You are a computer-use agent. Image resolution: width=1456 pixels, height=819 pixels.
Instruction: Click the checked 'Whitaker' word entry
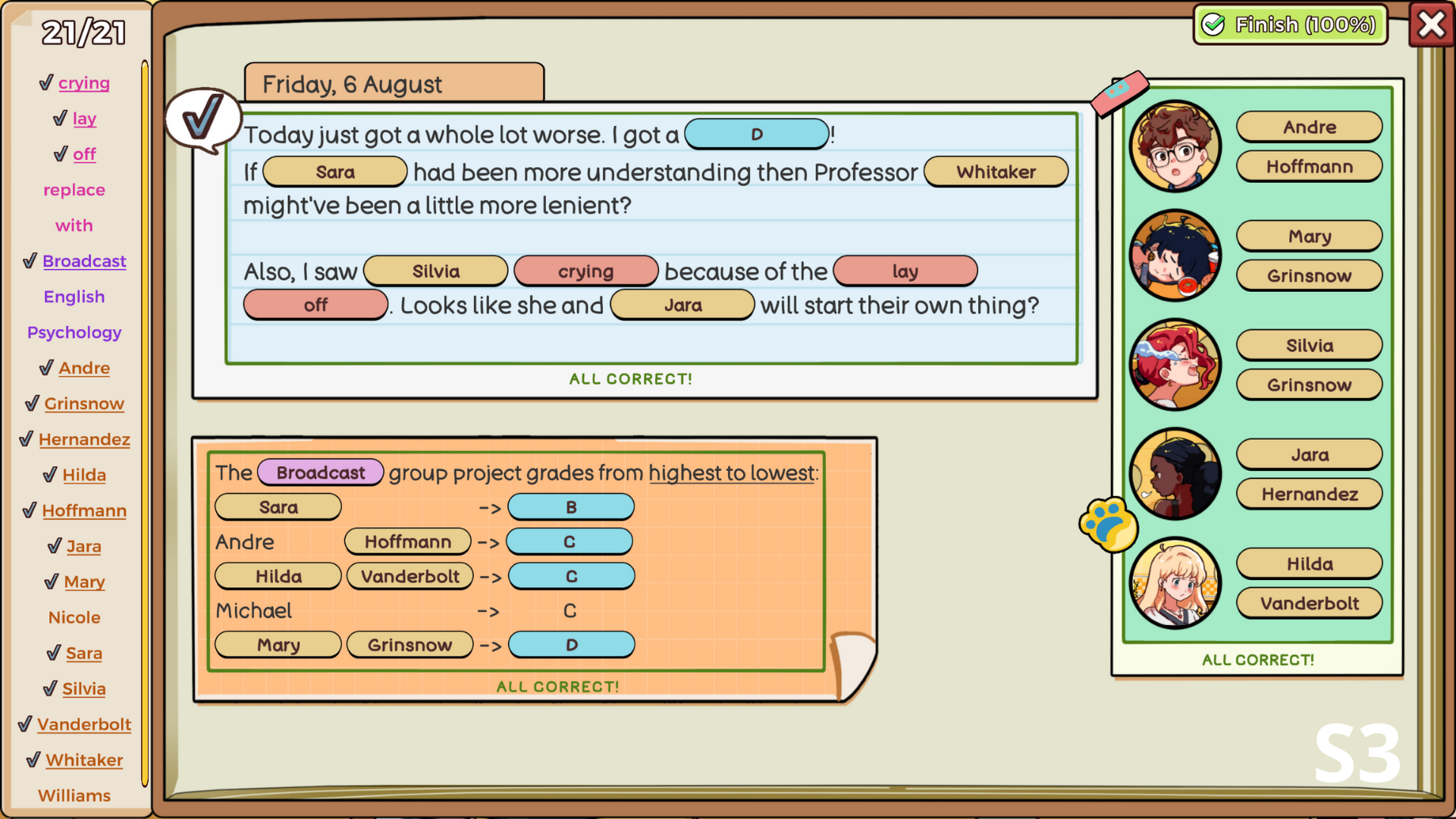pyautogui.click(x=84, y=760)
